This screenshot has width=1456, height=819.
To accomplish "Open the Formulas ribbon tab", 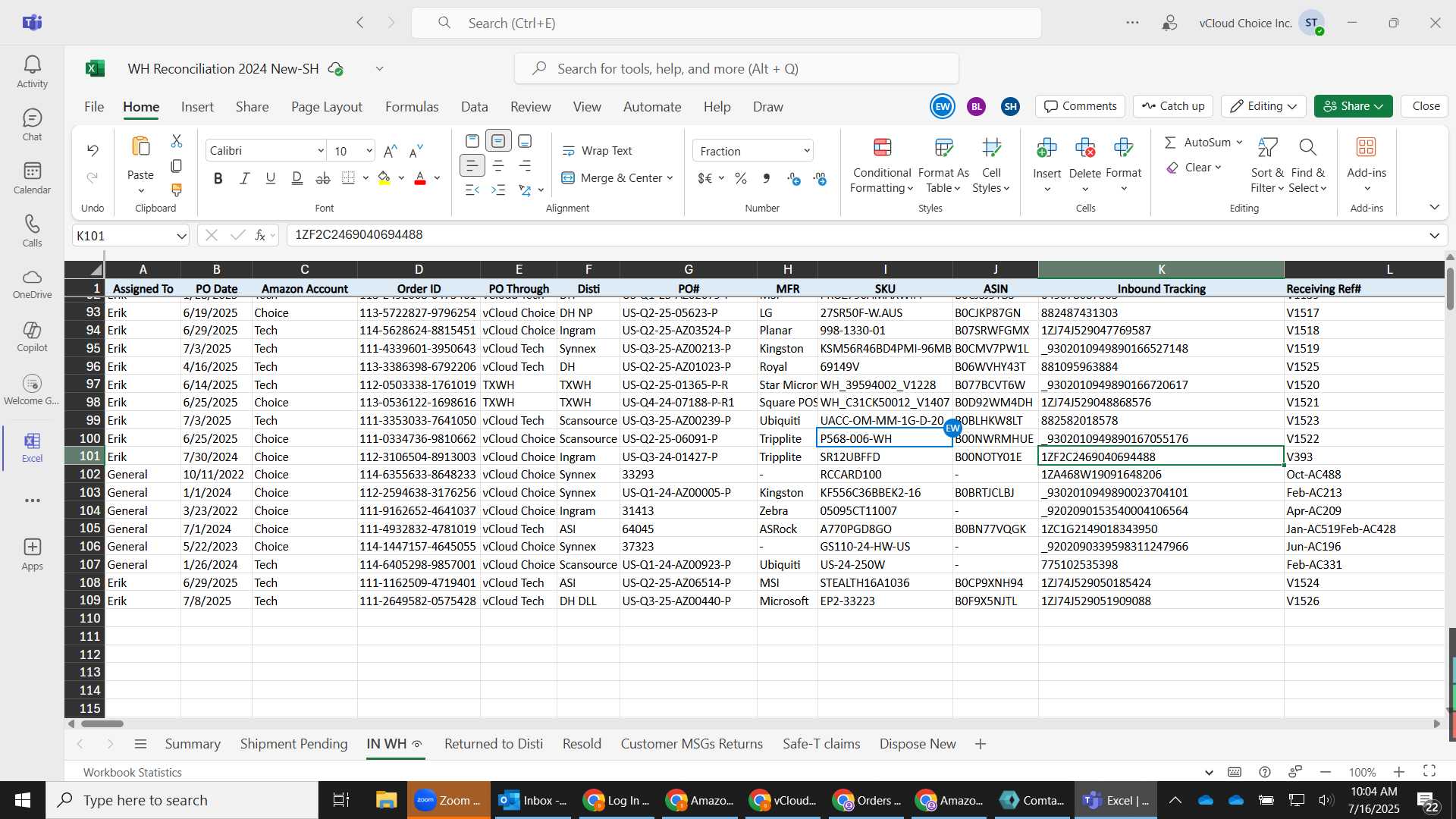I will 412,107.
